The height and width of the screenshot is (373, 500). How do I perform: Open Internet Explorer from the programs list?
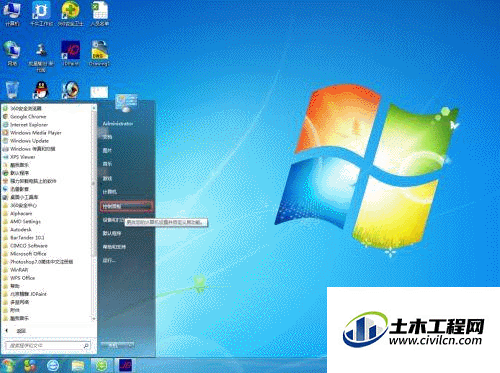(29, 125)
